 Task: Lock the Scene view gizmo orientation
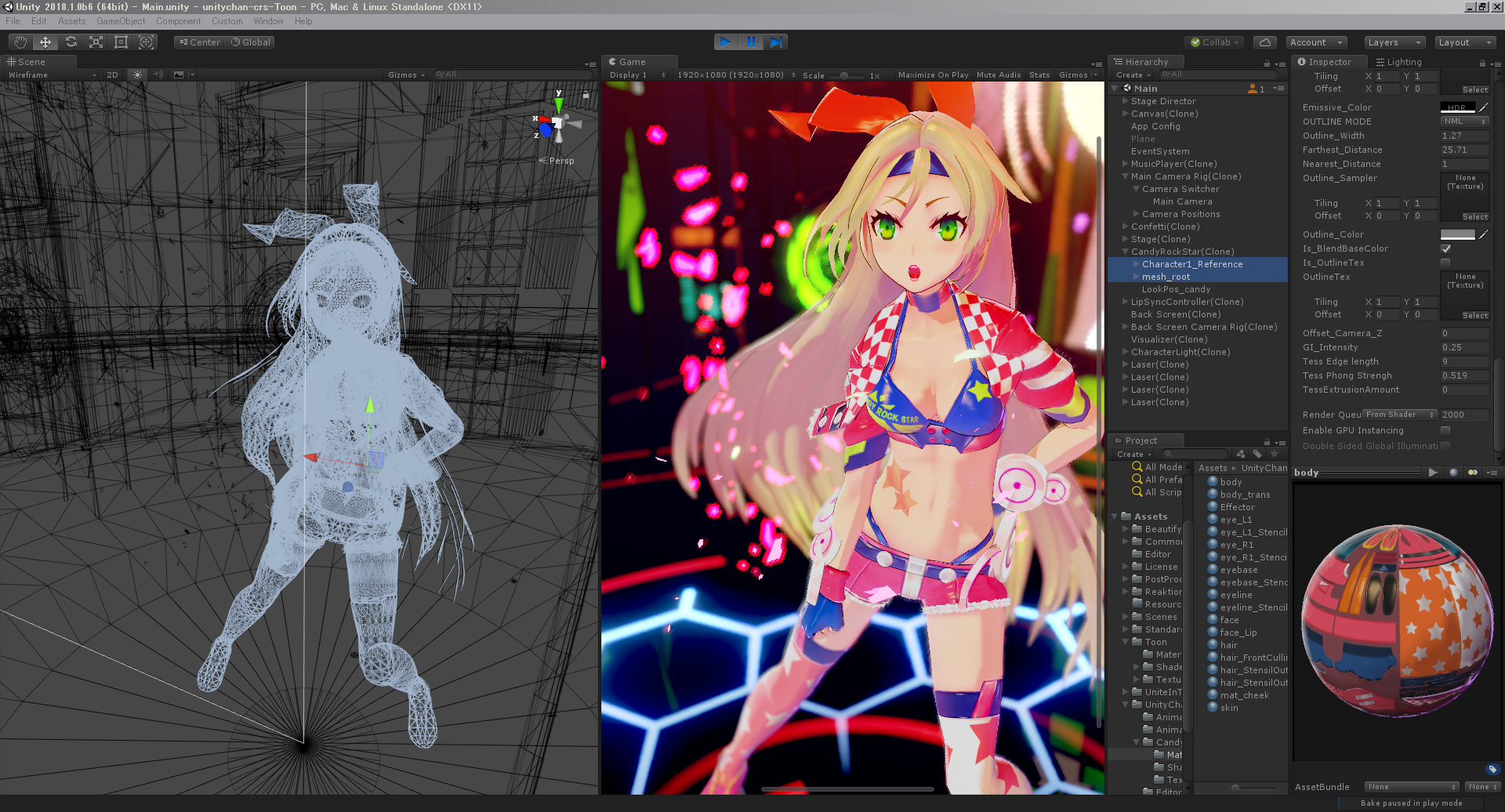[586, 94]
